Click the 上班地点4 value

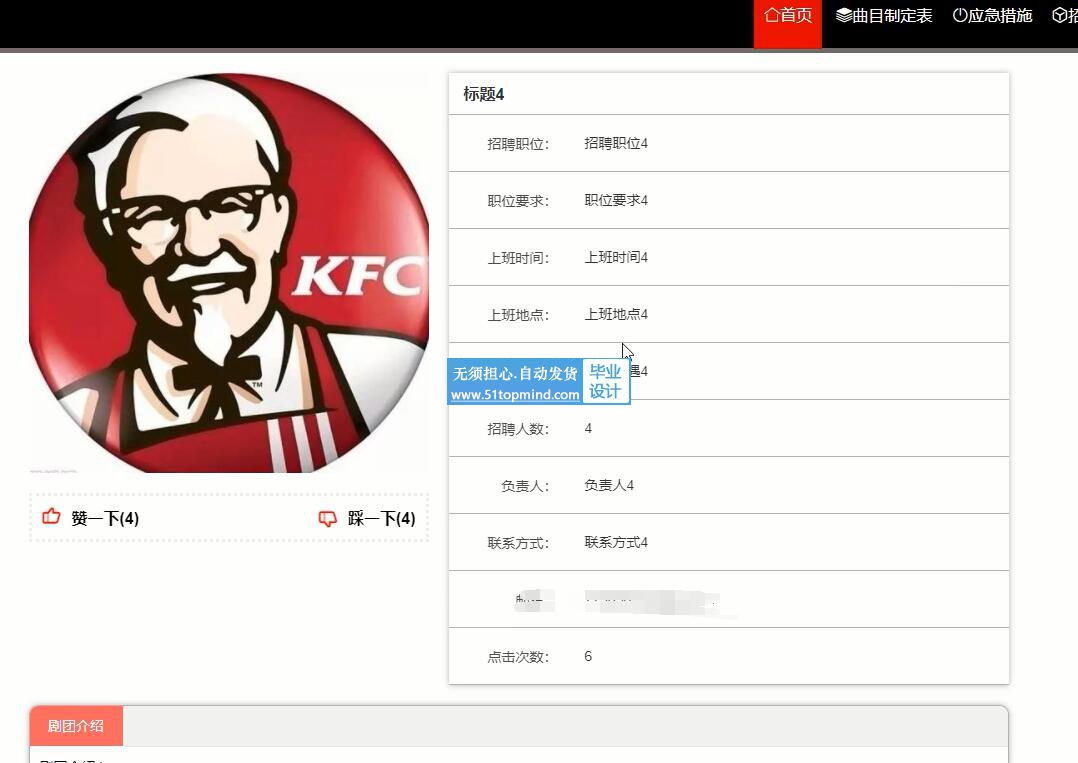616,314
